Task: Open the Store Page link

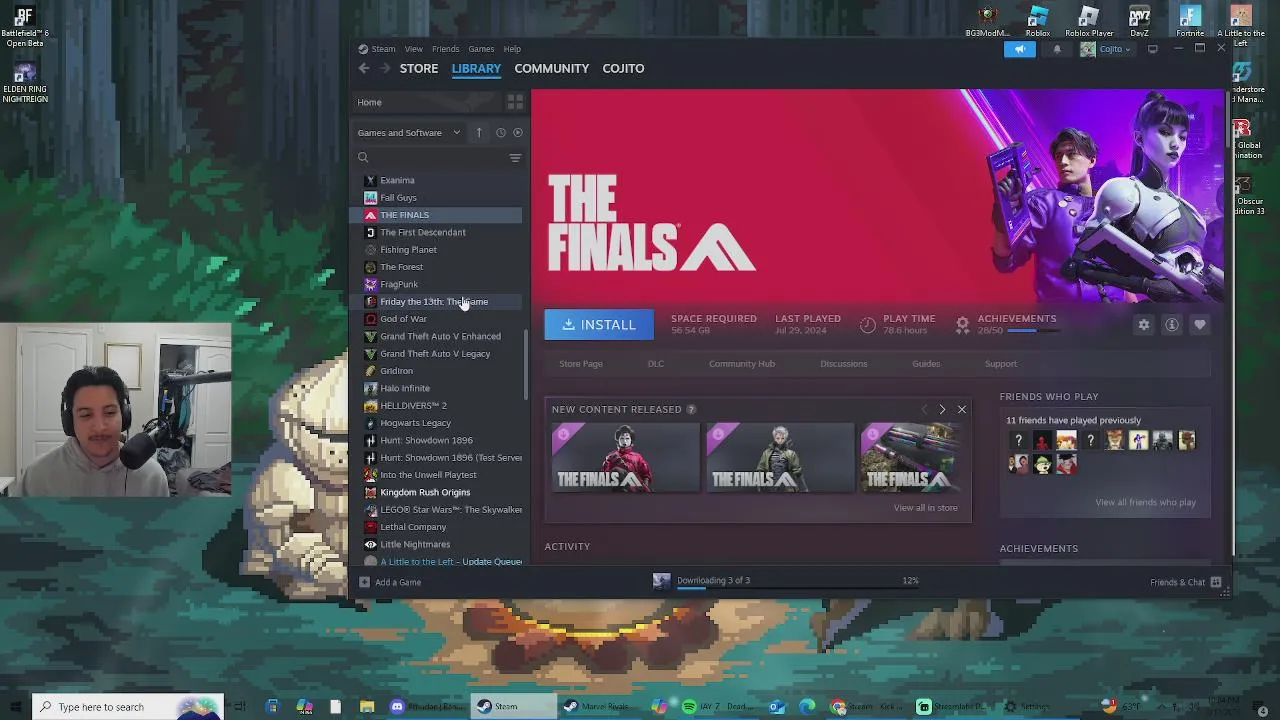Action: point(581,364)
